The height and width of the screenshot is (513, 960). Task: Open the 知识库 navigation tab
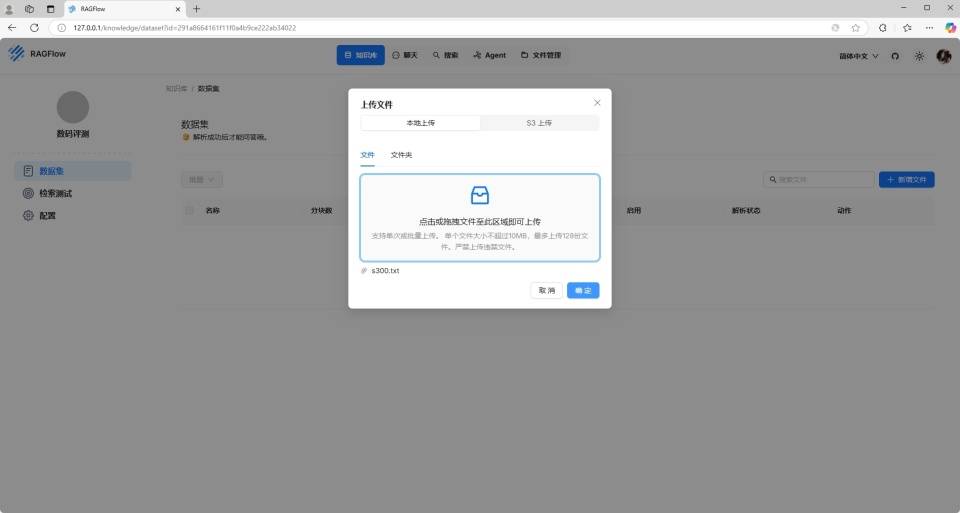click(361, 55)
